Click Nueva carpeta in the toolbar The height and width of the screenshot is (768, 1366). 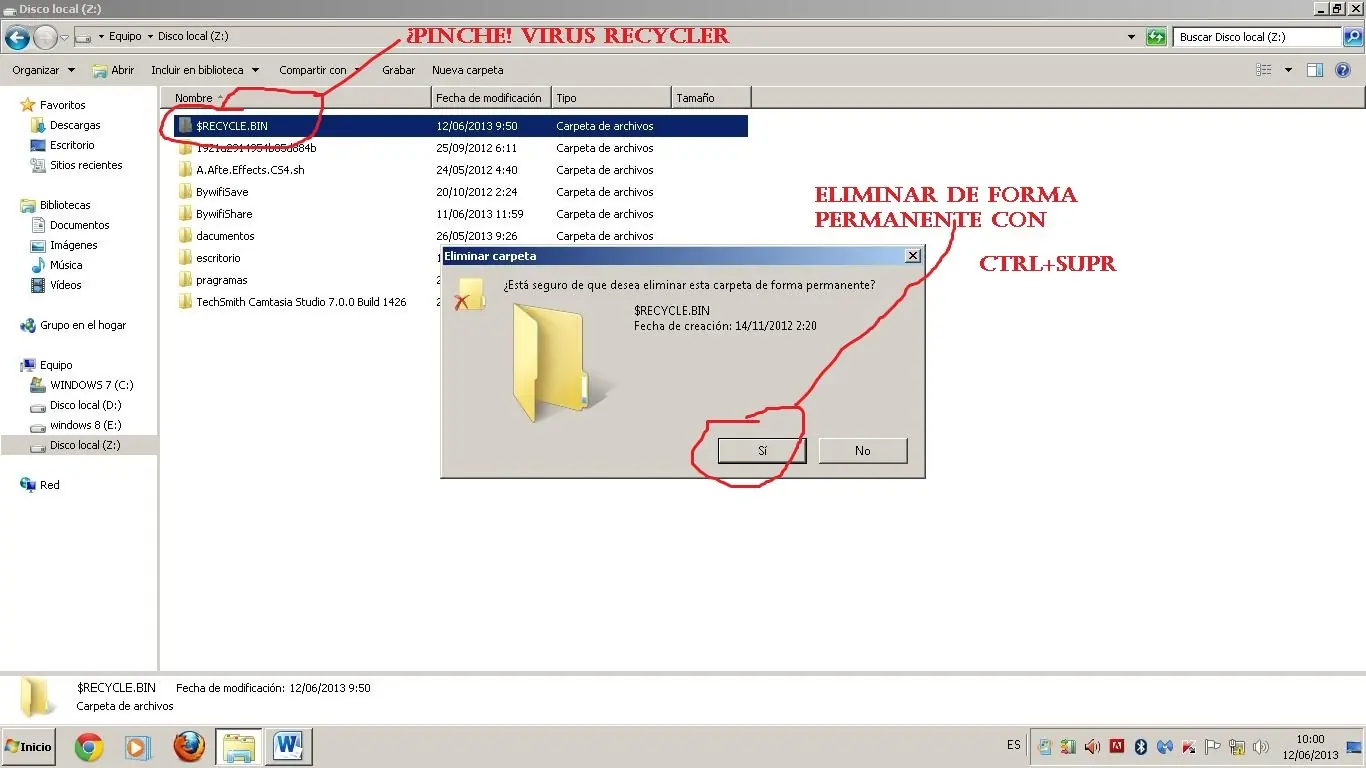467,70
